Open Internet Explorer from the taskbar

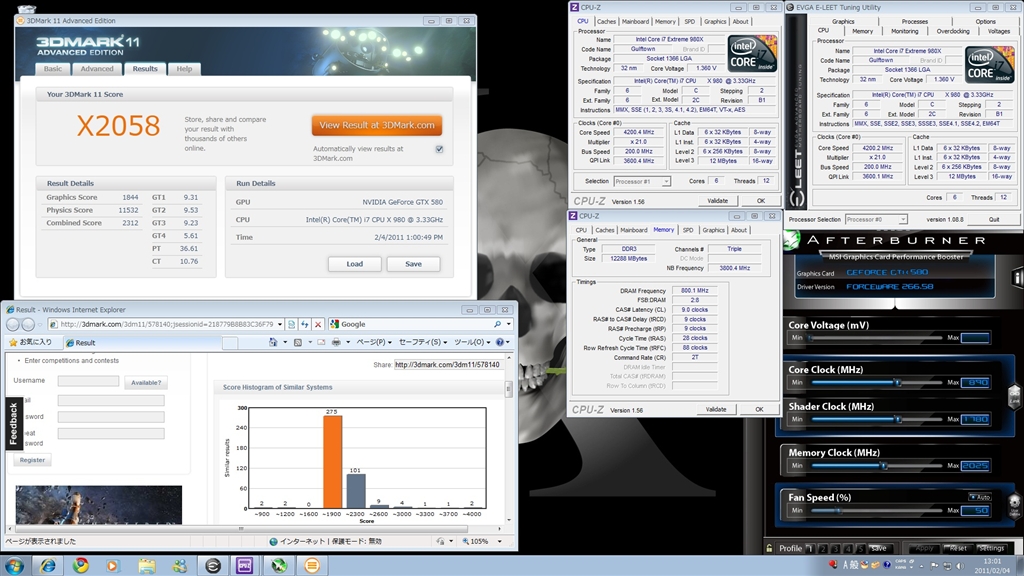[46, 565]
